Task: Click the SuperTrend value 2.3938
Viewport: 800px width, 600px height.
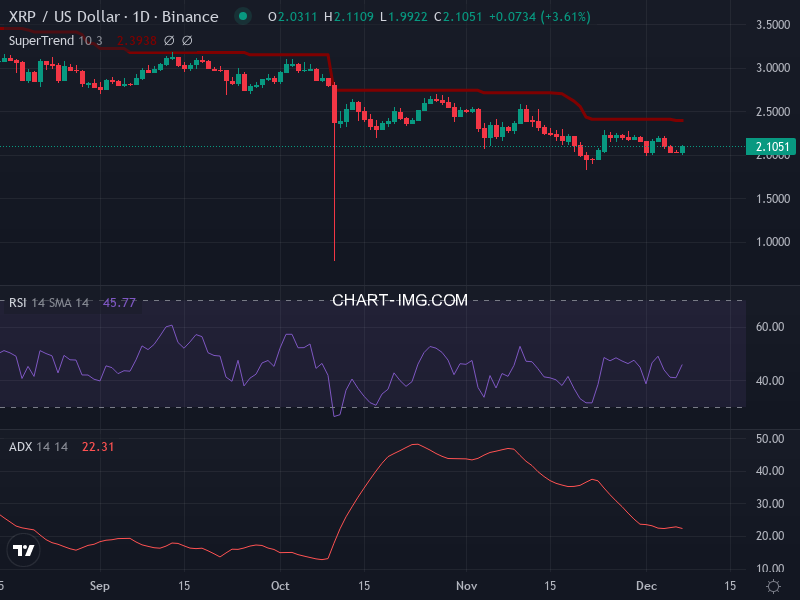Action: pos(137,41)
